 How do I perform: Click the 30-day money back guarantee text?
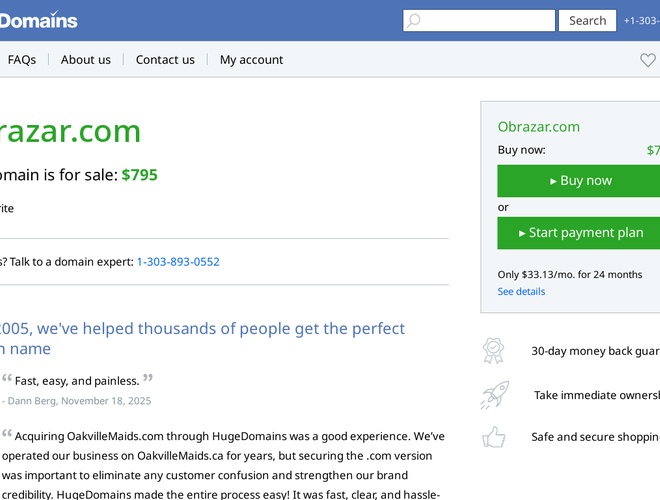click(x=595, y=352)
